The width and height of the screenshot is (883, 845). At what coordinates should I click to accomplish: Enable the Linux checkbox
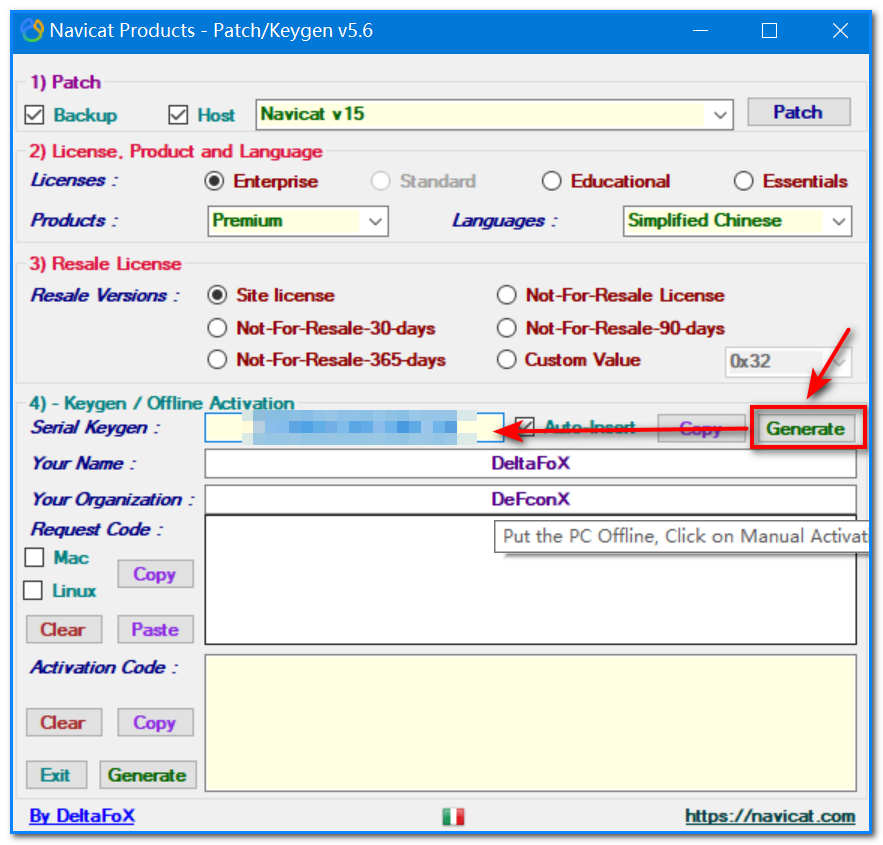tap(35, 591)
